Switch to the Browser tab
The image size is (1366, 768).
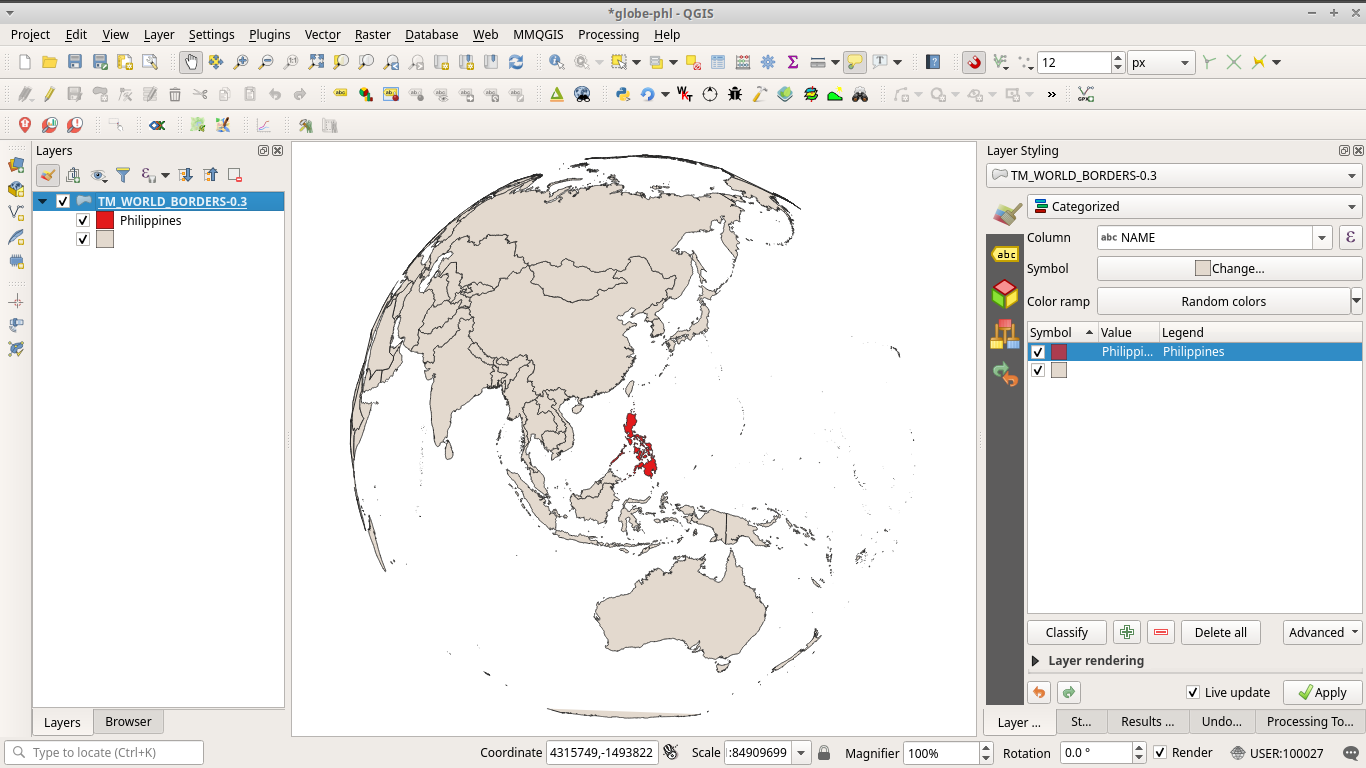[128, 722]
